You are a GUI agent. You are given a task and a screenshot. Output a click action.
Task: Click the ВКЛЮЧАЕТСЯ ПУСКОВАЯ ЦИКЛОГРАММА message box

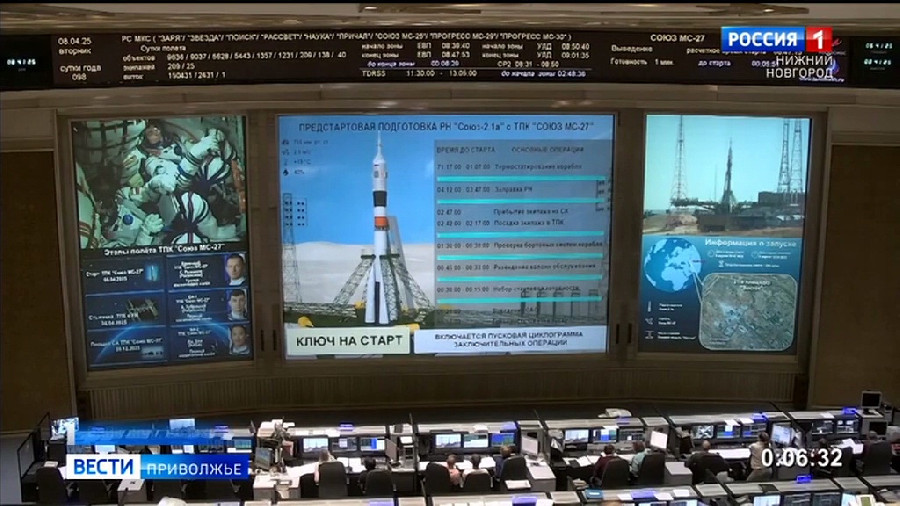509,340
